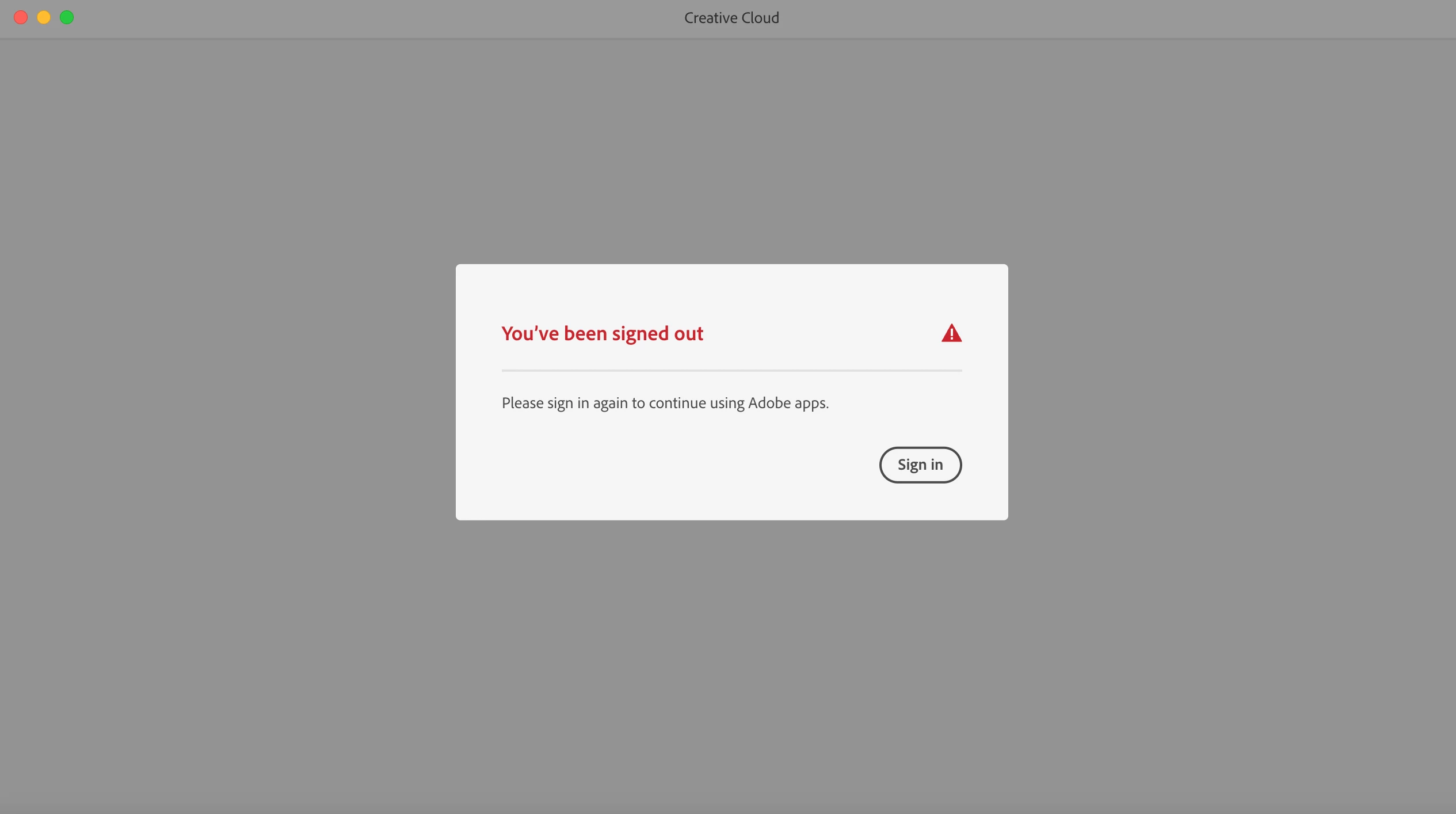Screen dimensions: 1456x814
Task: Click the dimmed background right of dialog
Action: pos(1232,391)
